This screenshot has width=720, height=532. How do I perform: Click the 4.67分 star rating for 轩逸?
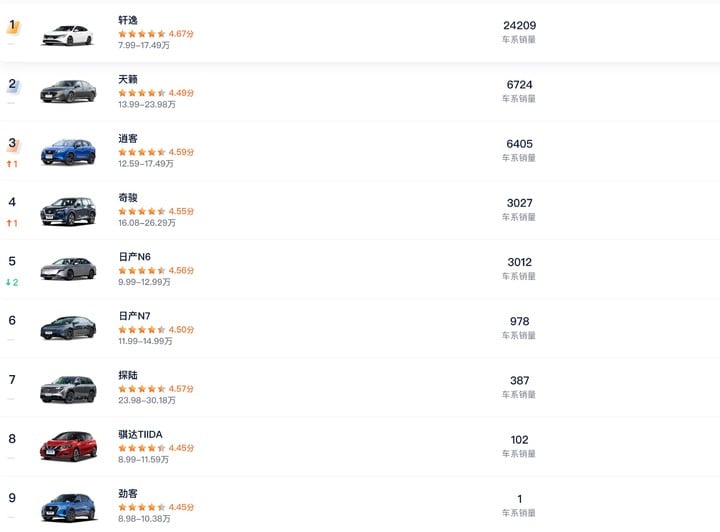click(156, 34)
